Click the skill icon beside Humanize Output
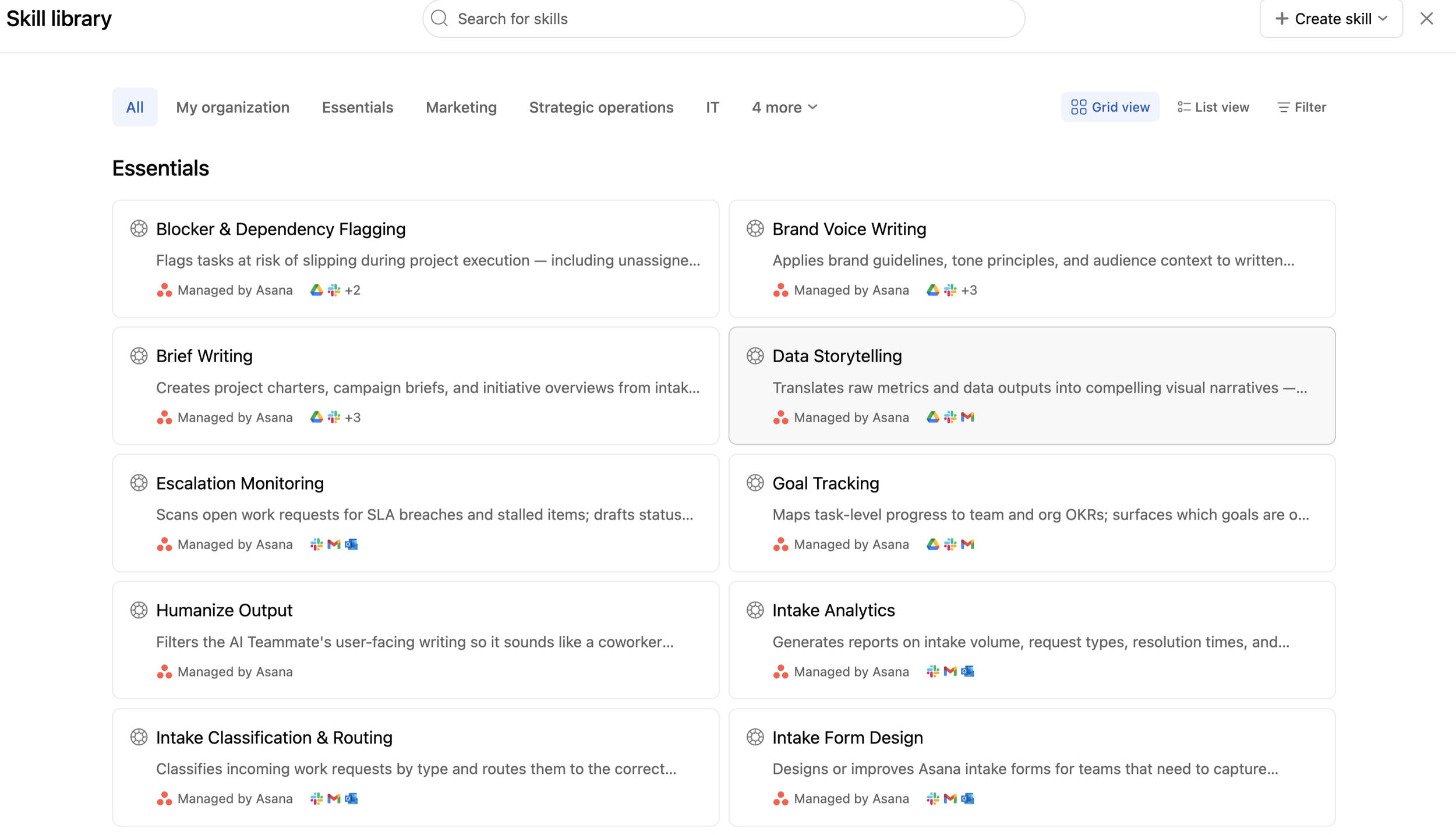Image resolution: width=1456 pixels, height=835 pixels. click(139, 610)
